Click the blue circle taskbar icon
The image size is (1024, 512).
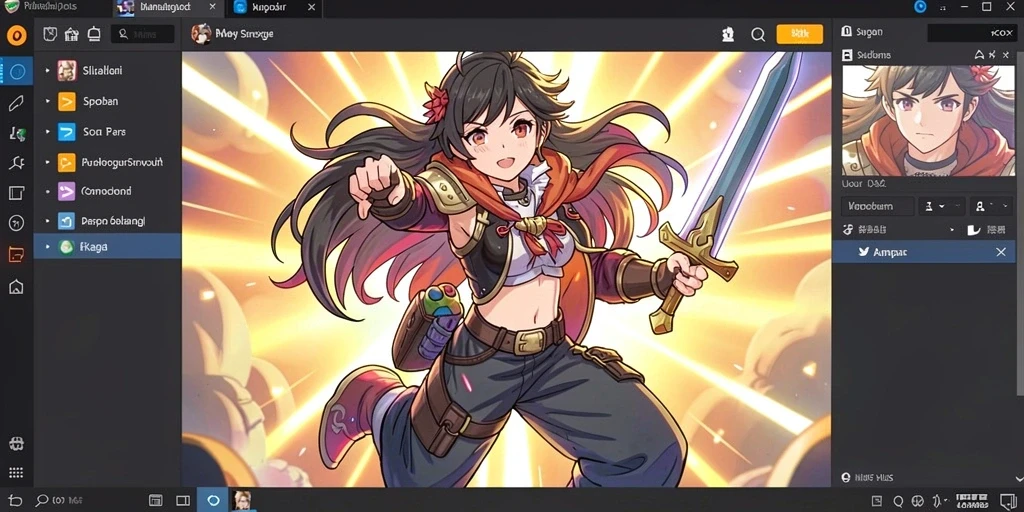(214, 500)
